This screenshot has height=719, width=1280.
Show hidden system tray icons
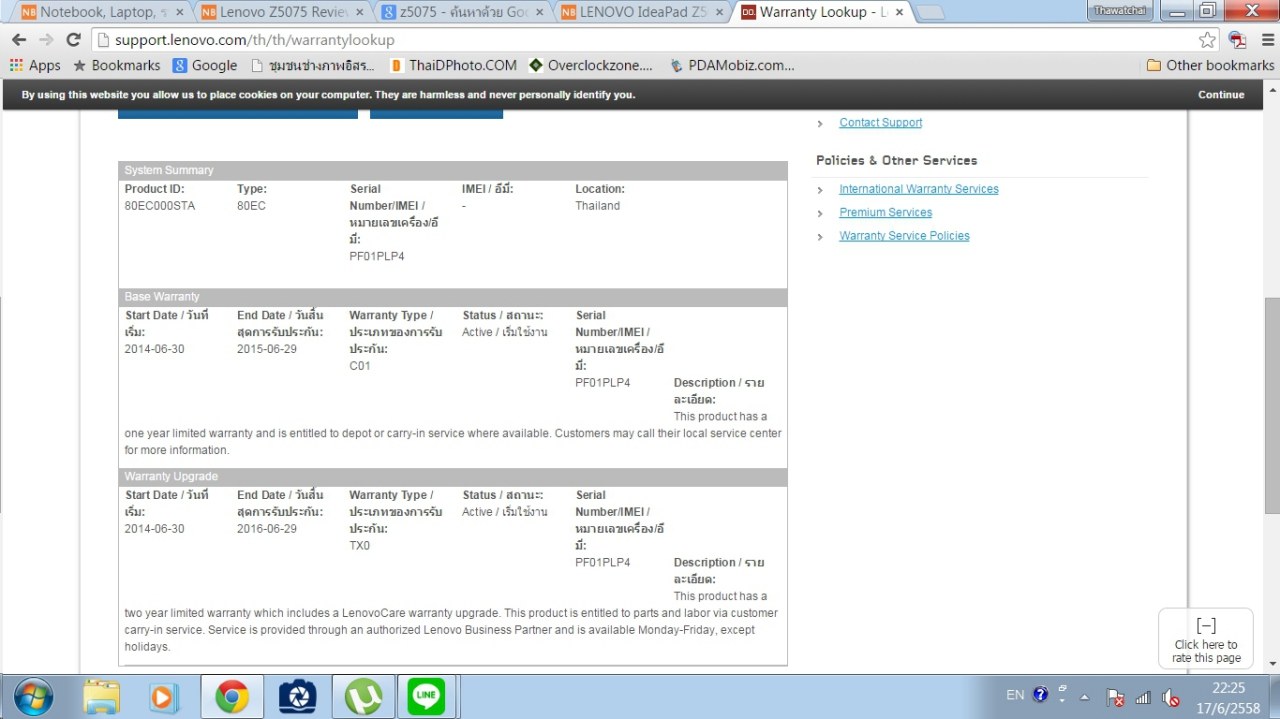pyautogui.click(x=1085, y=697)
